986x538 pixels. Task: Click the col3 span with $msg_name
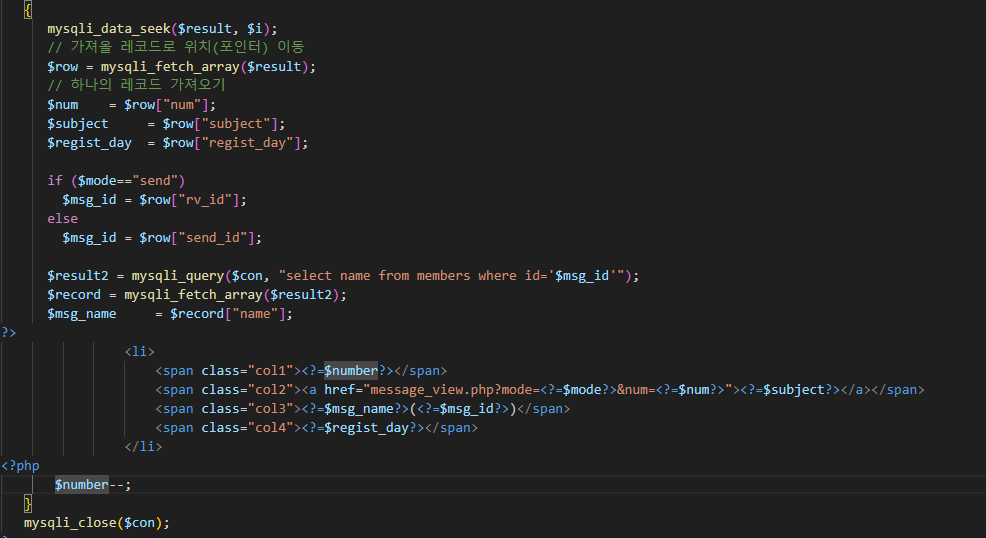pyautogui.click(x=363, y=409)
